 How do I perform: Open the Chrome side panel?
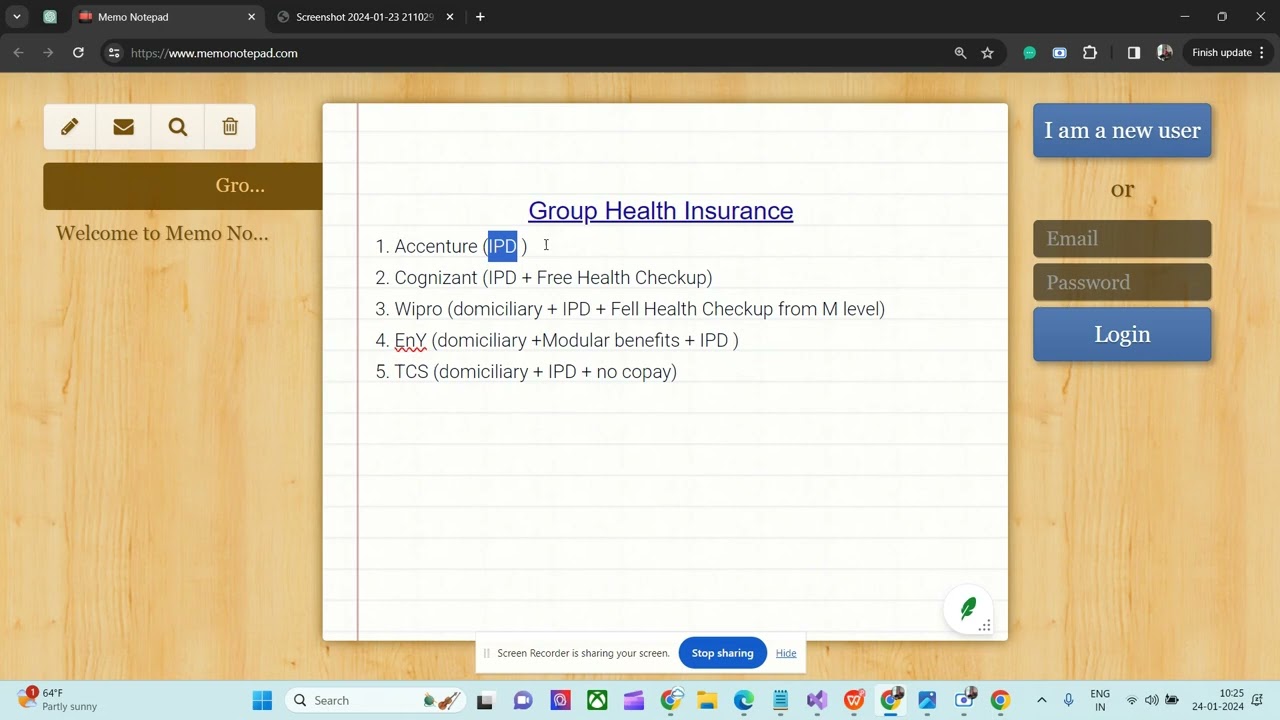click(1134, 53)
